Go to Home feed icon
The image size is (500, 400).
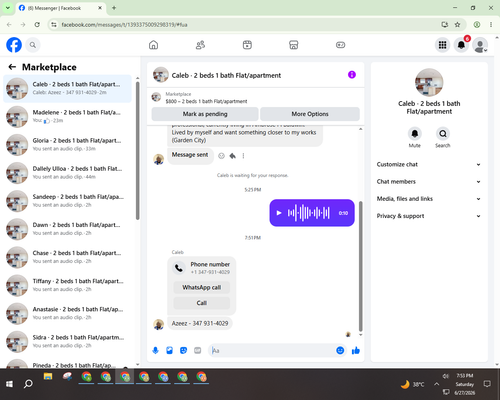click(x=153, y=45)
